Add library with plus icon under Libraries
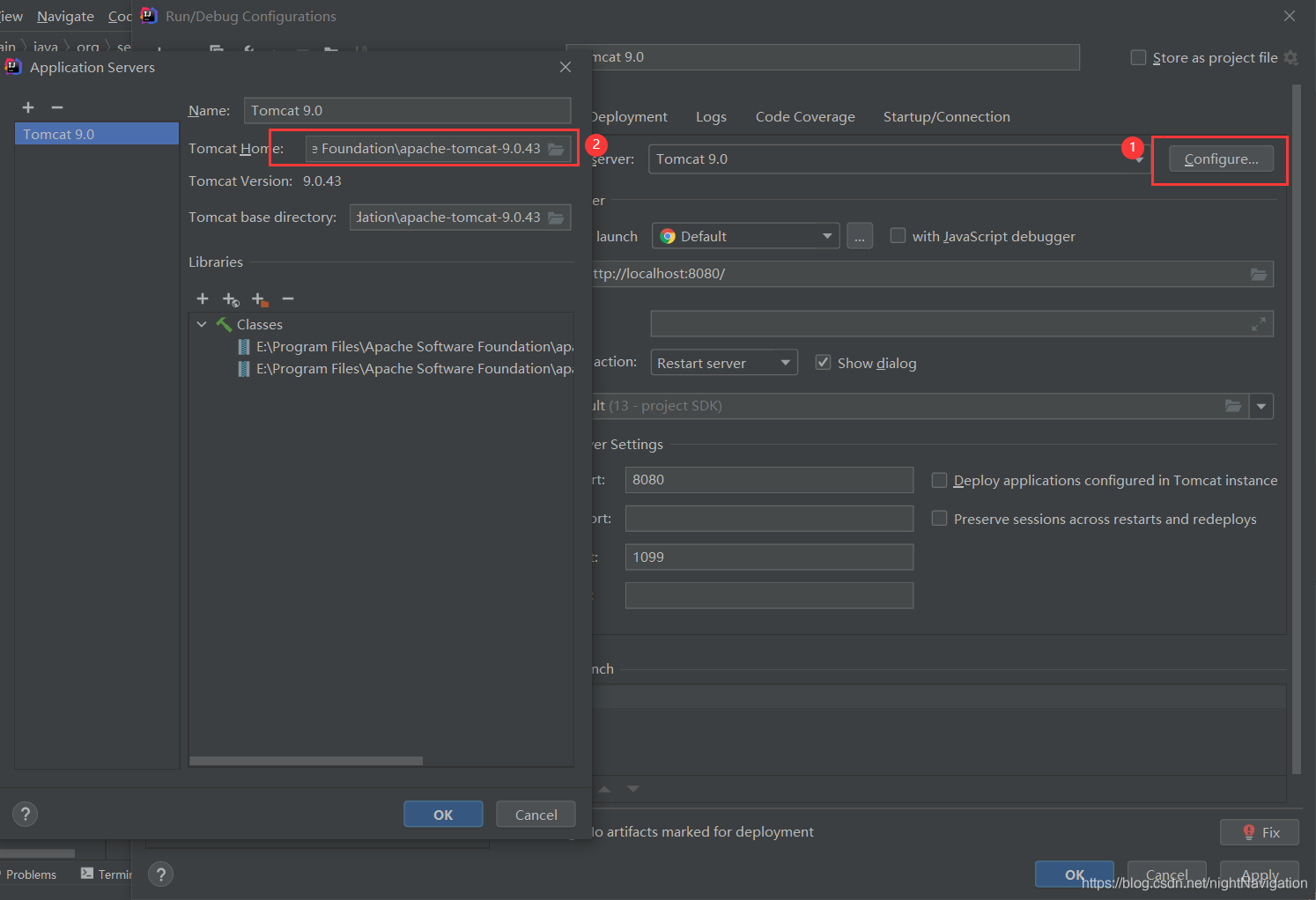Screen dimensions: 1316x900 coord(203,299)
